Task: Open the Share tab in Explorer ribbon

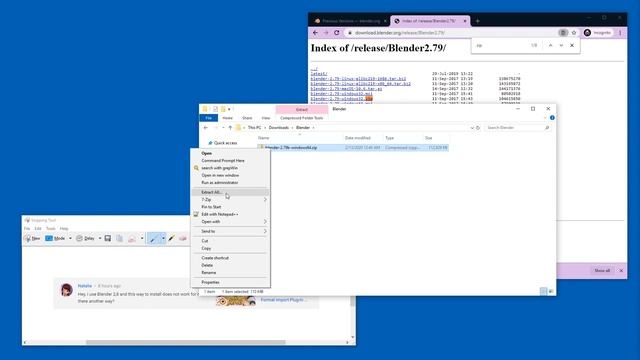Action: click(x=247, y=118)
